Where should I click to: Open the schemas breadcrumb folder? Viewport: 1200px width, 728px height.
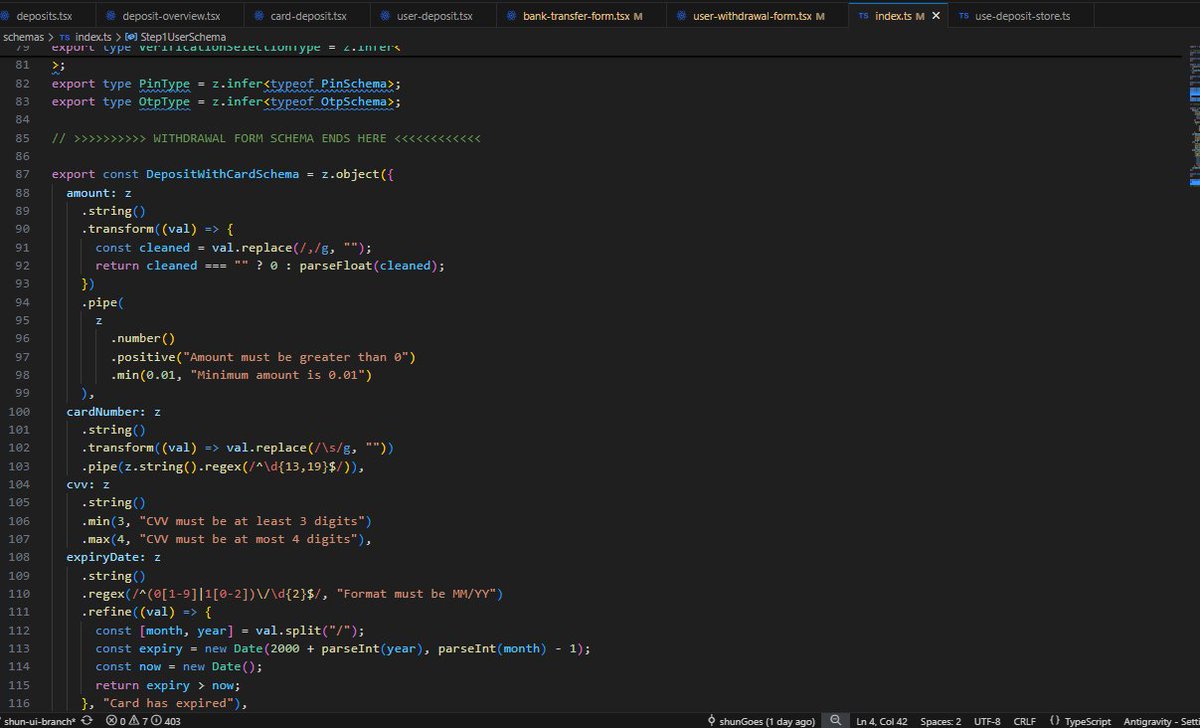click(x=25, y=37)
